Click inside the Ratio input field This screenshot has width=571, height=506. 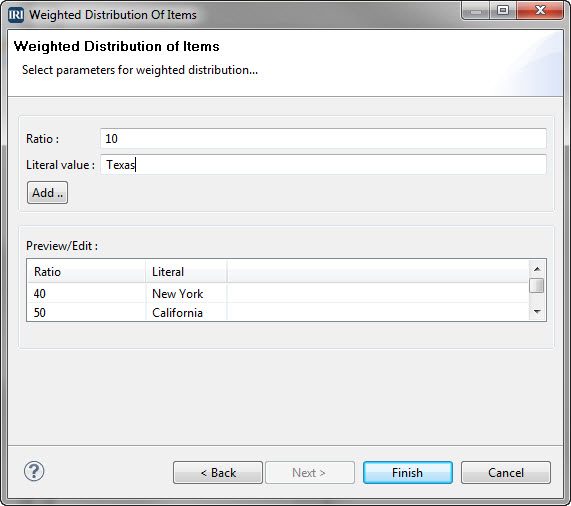323,138
